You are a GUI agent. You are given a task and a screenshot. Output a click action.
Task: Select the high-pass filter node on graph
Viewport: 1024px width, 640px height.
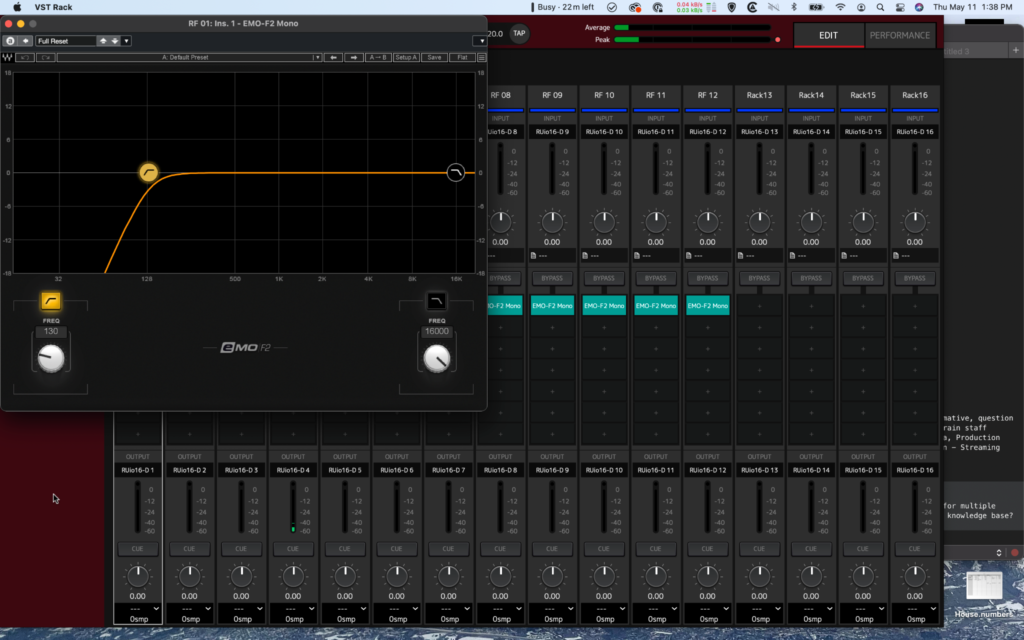[148, 172]
